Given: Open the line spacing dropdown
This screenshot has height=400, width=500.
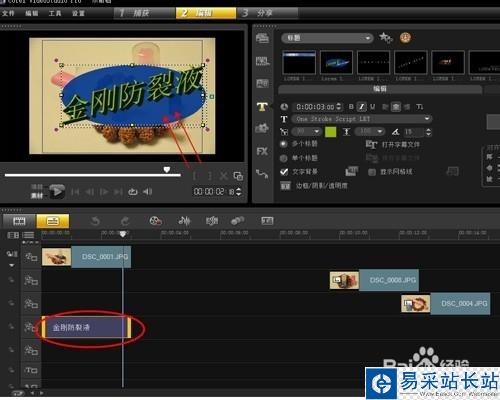Looking at the screenshot, I should 370,132.
